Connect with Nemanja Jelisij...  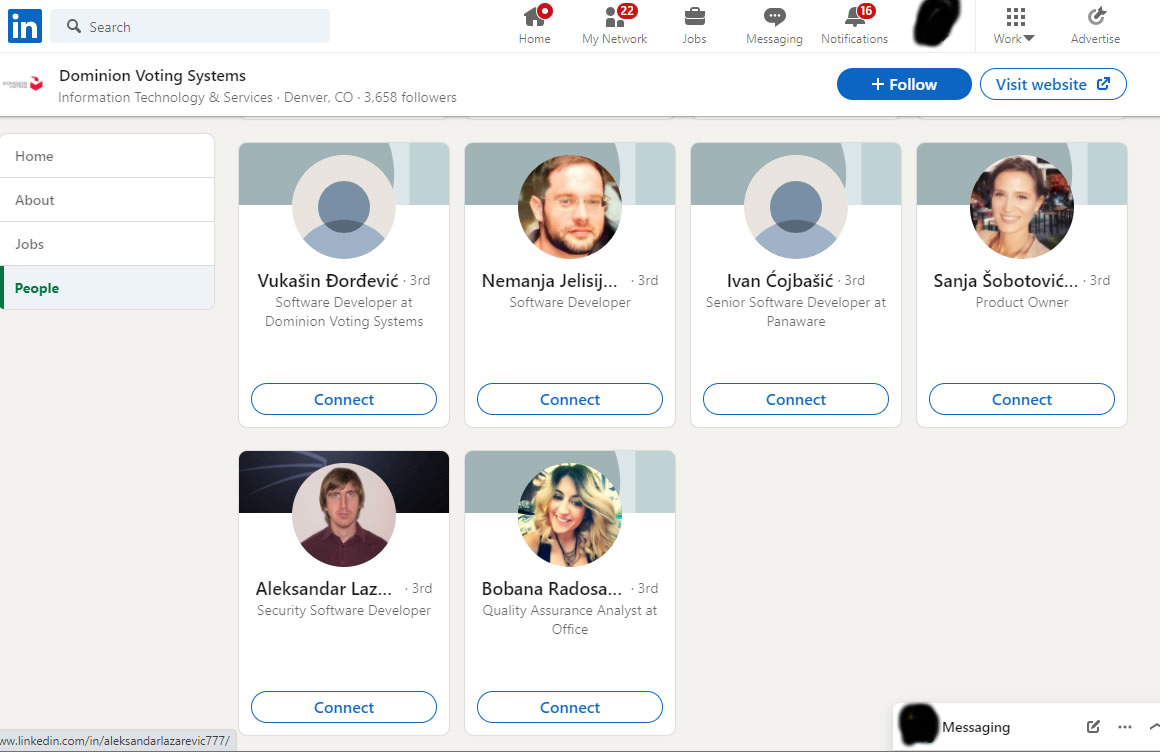570,400
